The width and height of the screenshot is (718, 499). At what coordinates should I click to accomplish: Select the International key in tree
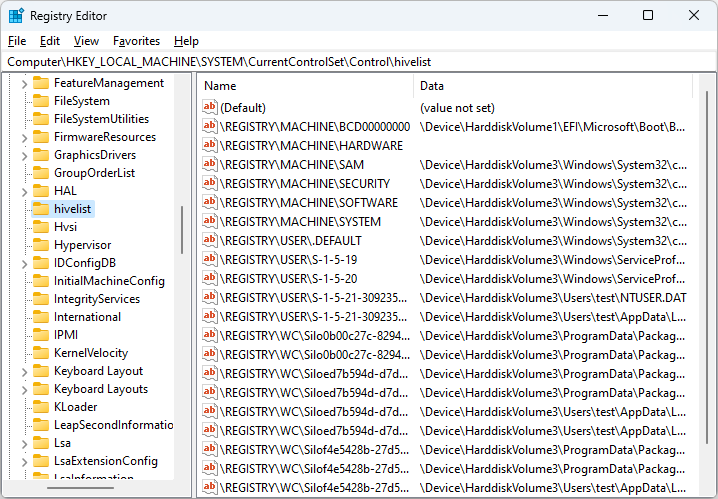pos(87,317)
